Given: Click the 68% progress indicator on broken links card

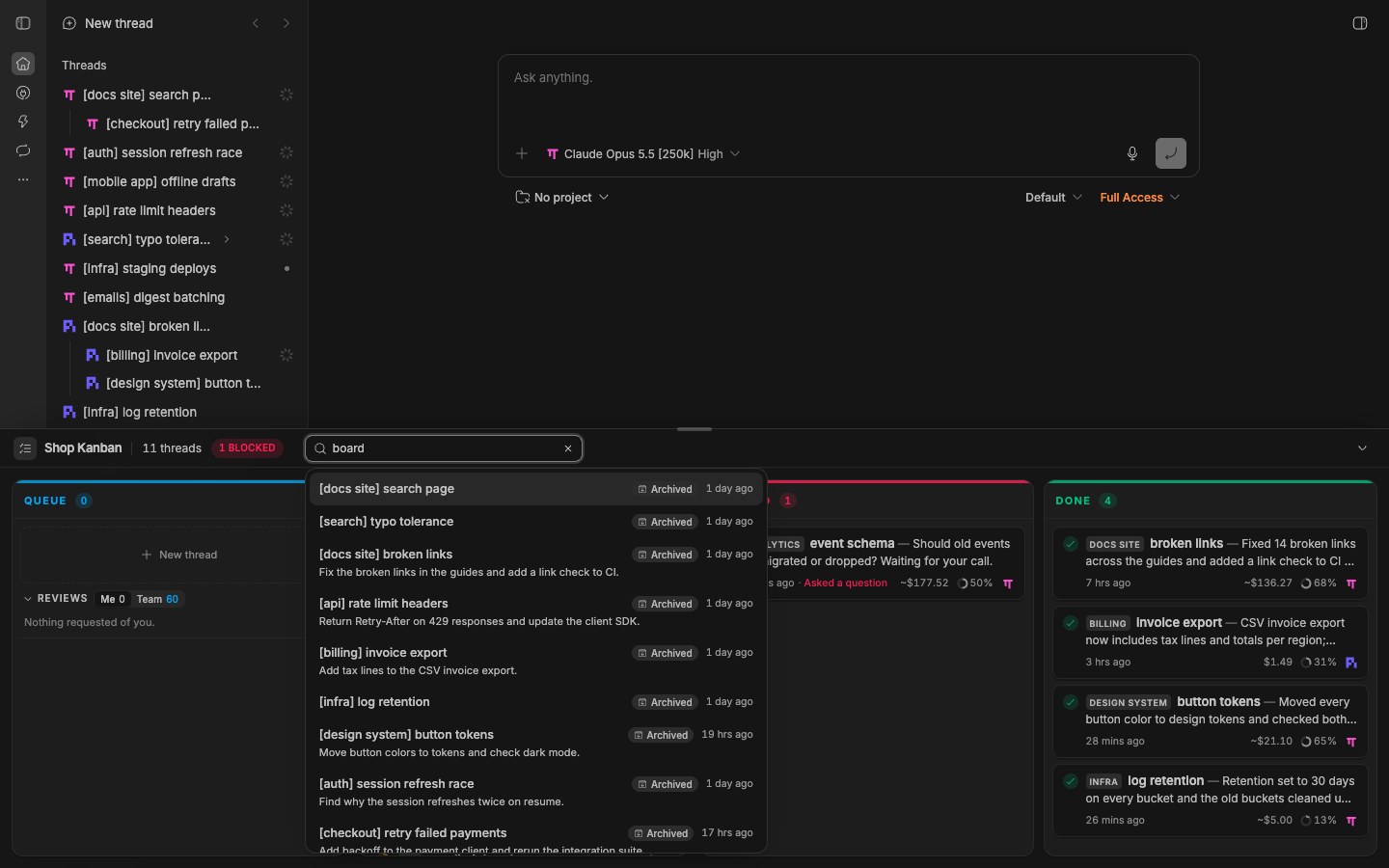Looking at the screenshot, I should (1319, 583).
